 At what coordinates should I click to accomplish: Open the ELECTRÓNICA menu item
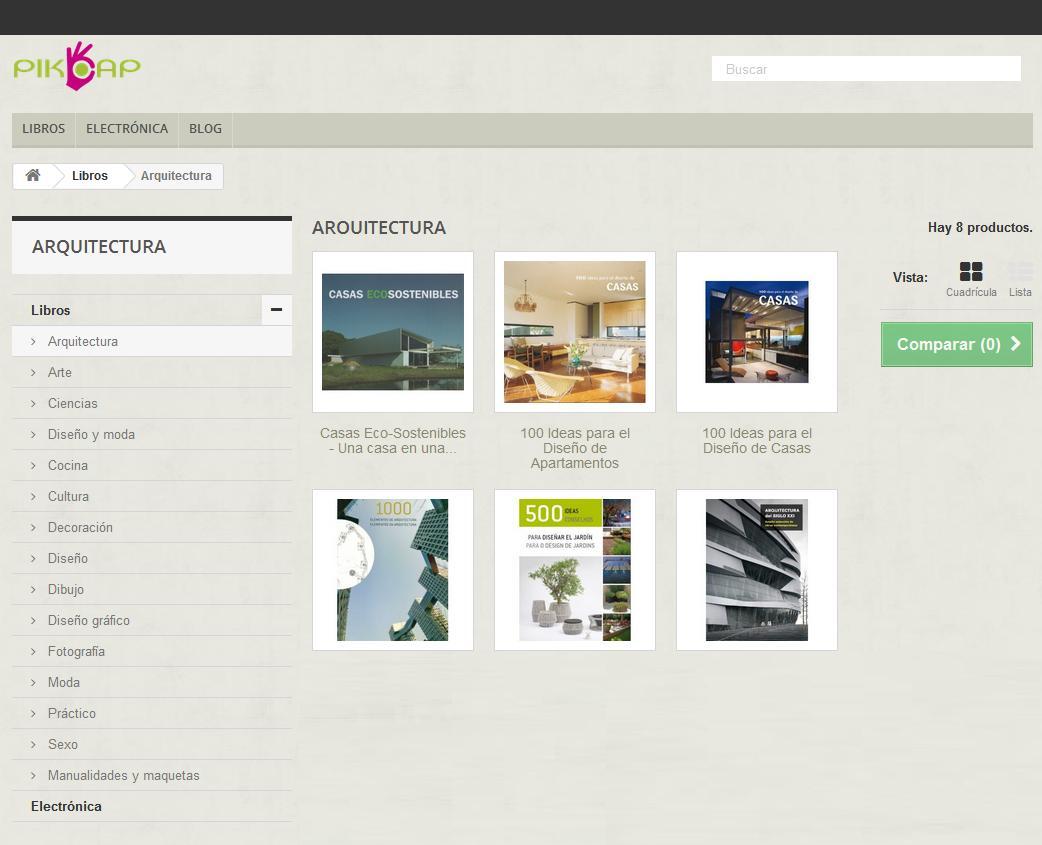(127, 129)
